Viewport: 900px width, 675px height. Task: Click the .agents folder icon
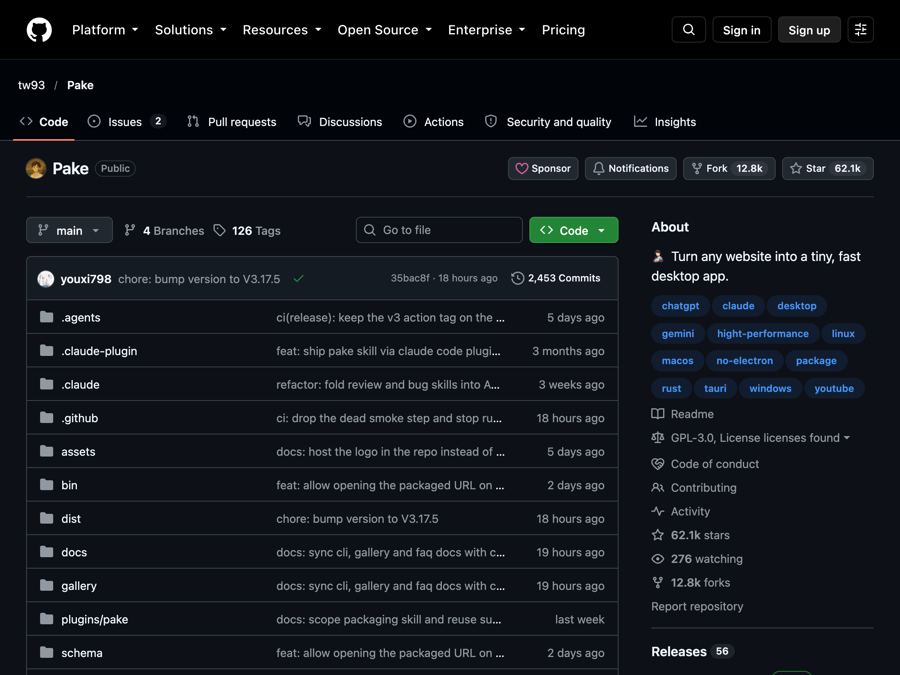click(46, 317)
